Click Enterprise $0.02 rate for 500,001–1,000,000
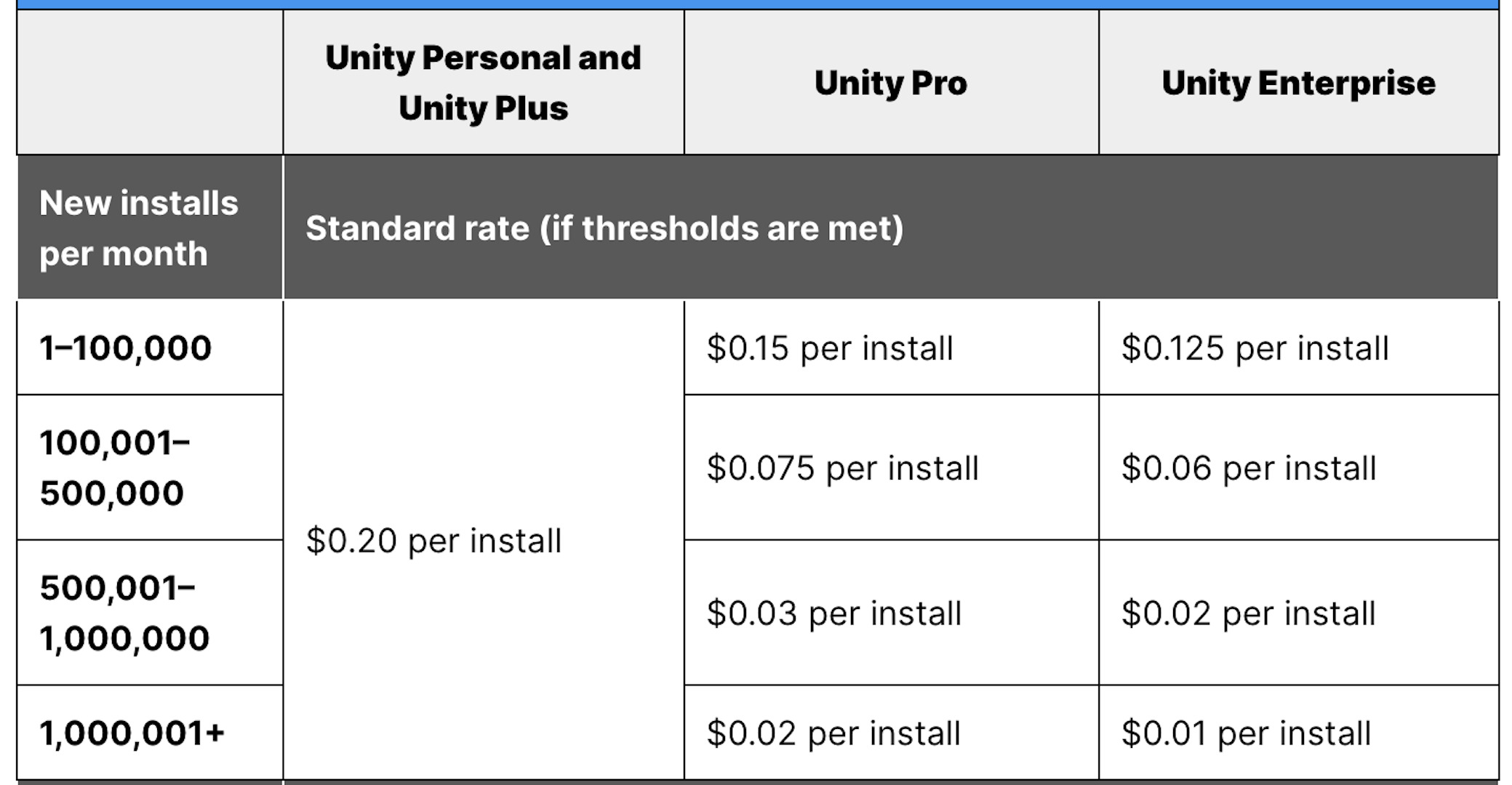The width and height of the screenshot is (1512, 785). click(1299, 613)
